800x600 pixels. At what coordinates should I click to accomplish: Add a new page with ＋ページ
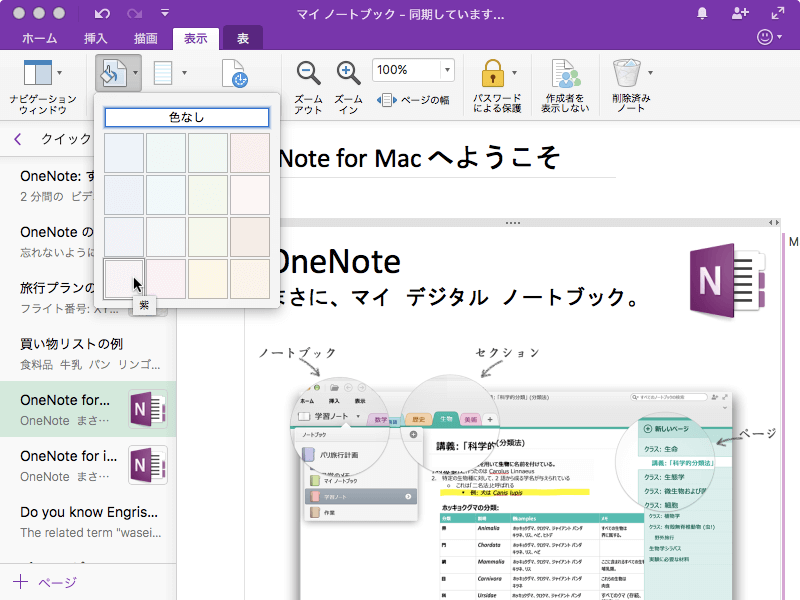45,581
